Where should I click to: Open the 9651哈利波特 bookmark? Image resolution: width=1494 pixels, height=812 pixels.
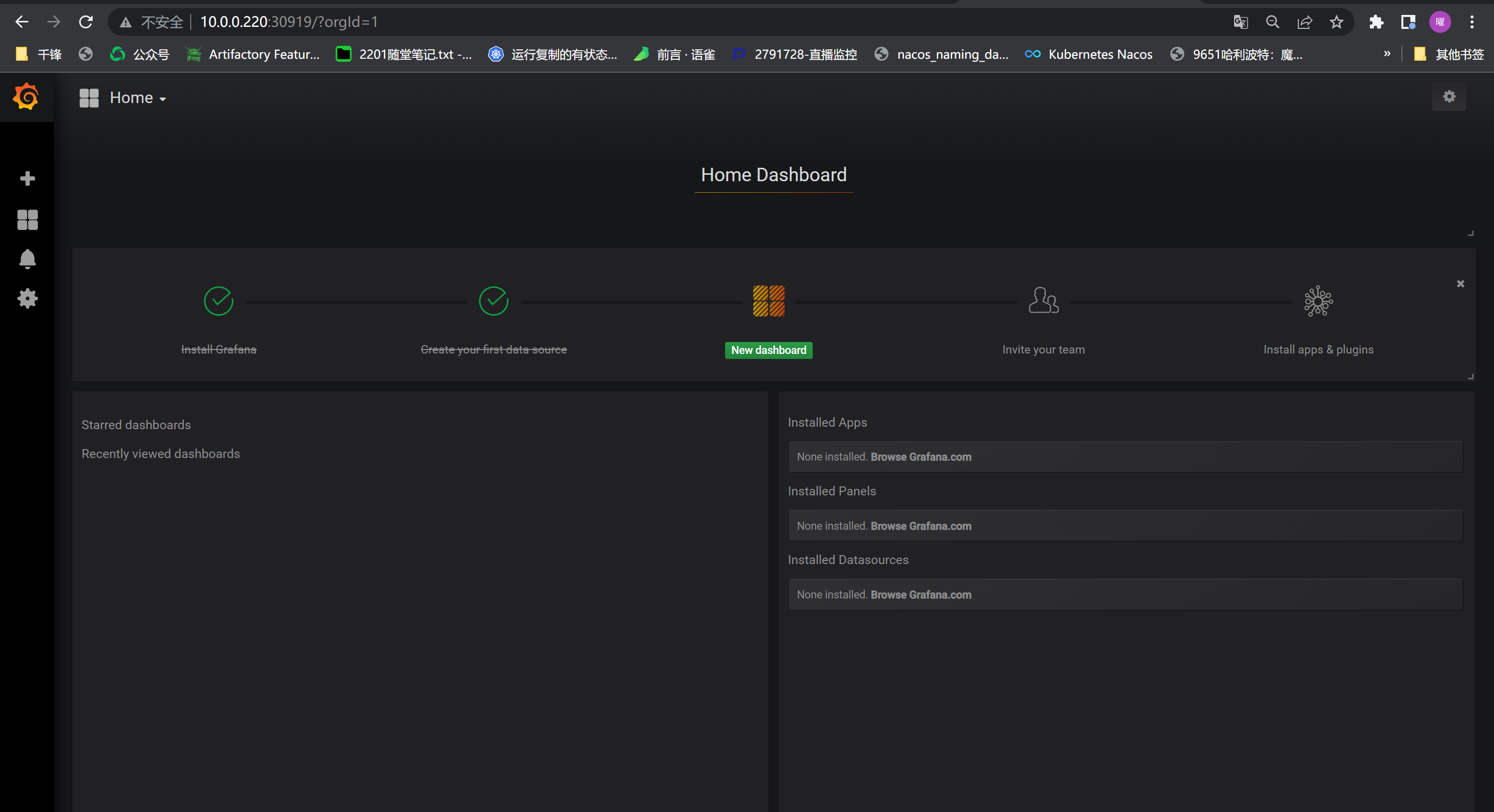pyautogui.click(x=1237, y=55)
